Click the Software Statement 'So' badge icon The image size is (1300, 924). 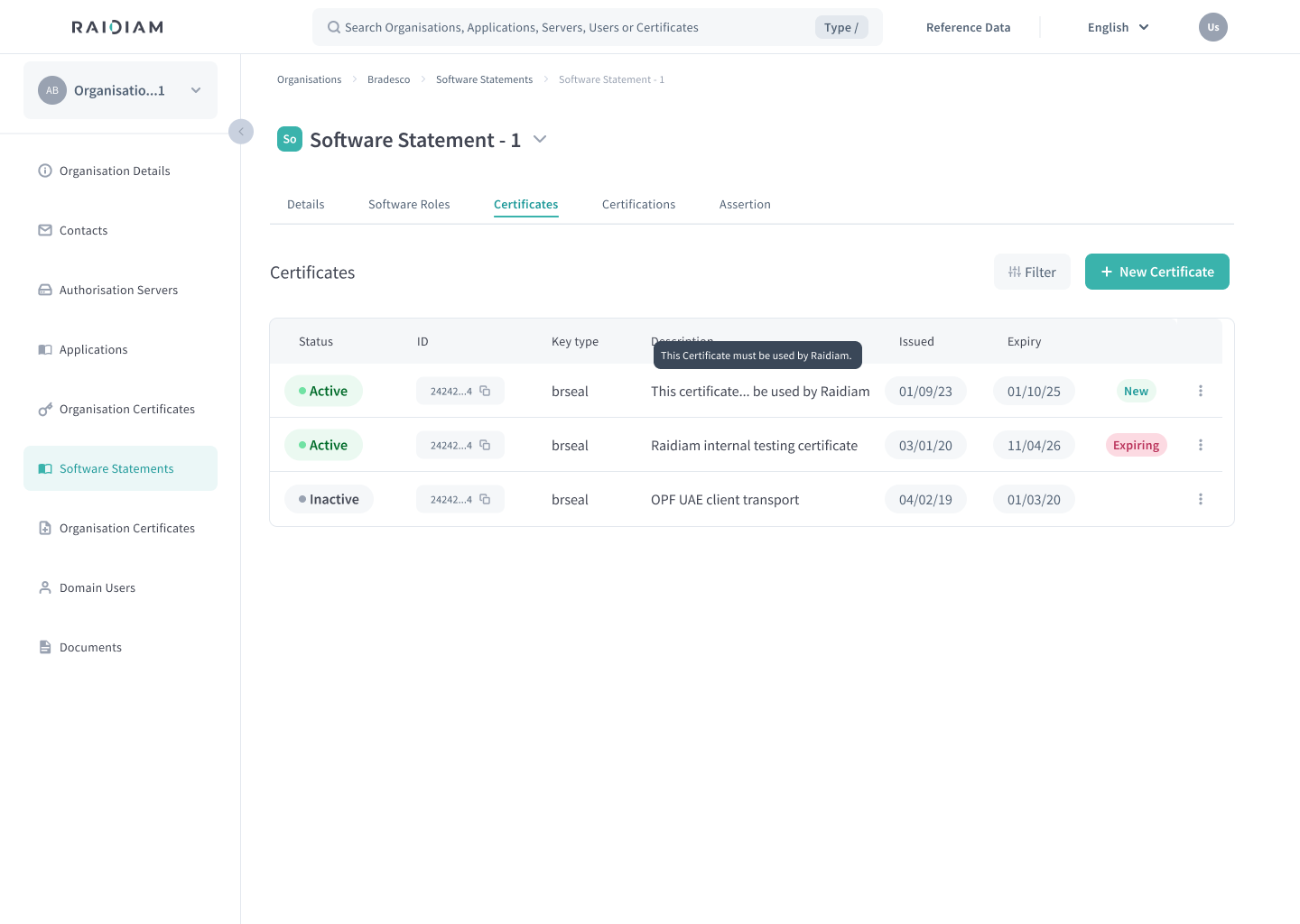click(x=290, y=139)
